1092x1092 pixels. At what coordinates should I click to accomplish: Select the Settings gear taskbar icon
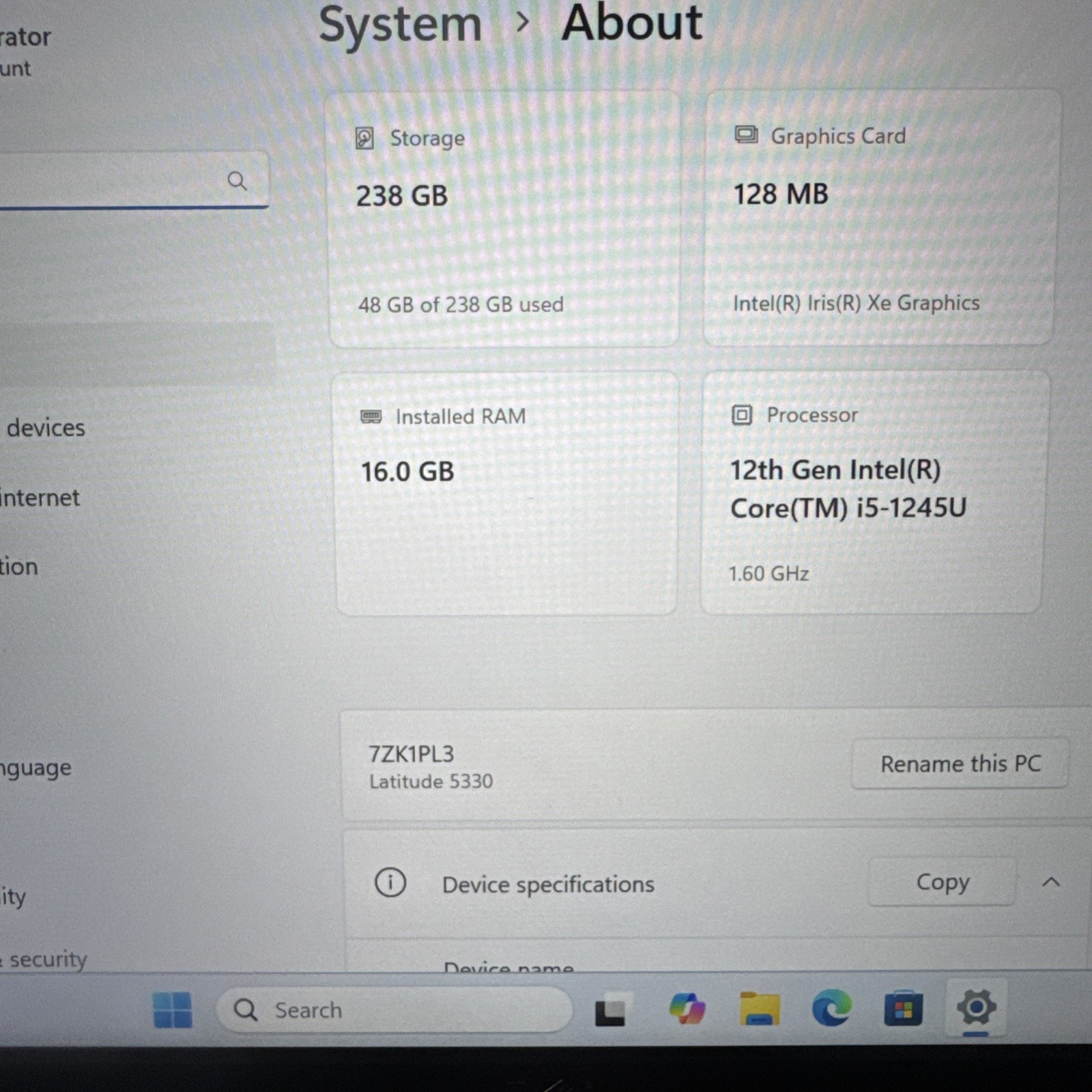click(976, 1007)
